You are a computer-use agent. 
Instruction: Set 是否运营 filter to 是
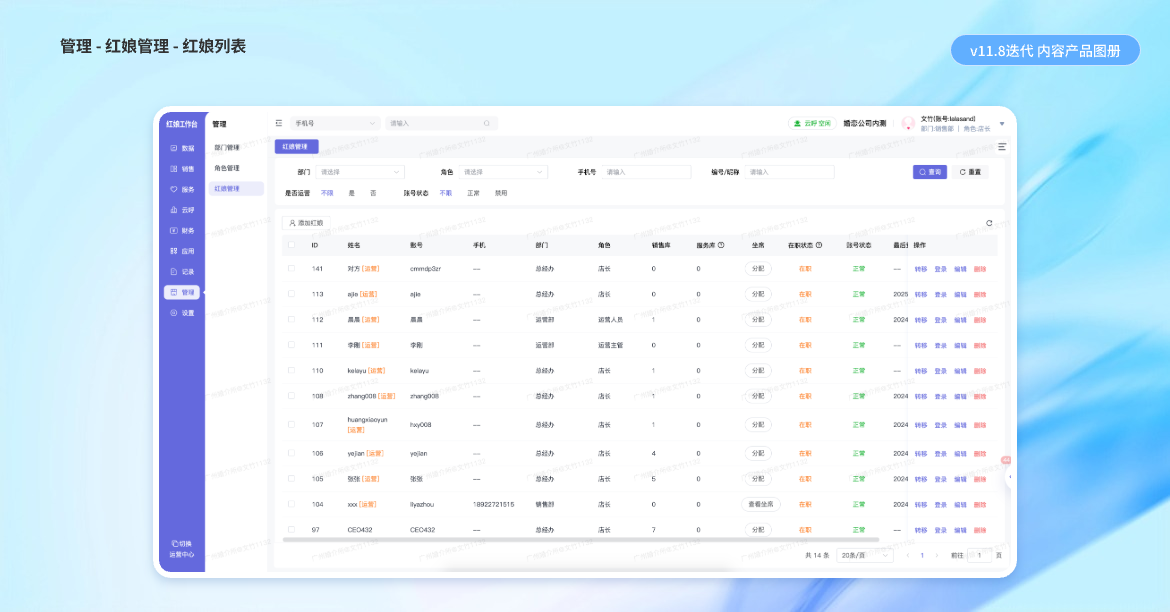pos(351,193)
